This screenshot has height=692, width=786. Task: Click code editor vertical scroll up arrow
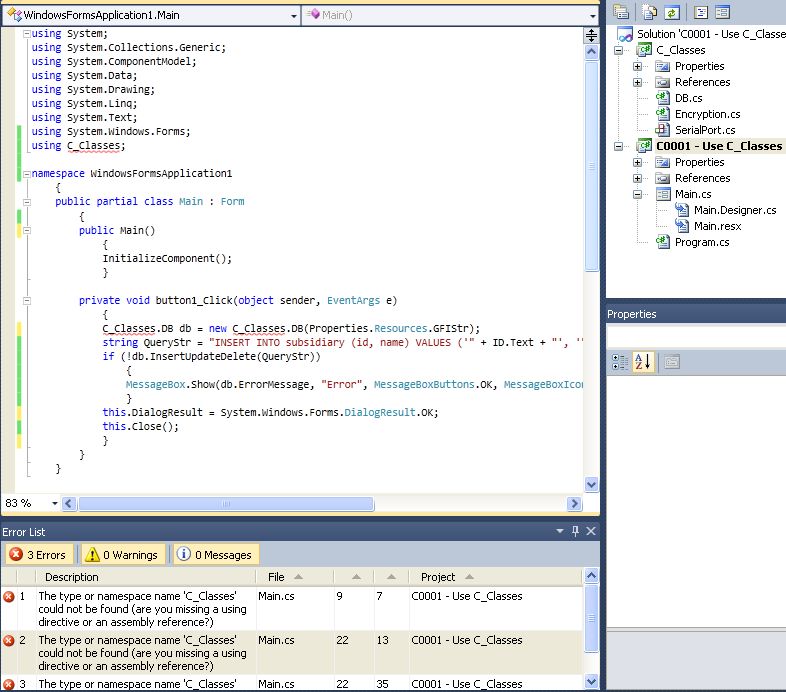[x=592, y=52]
